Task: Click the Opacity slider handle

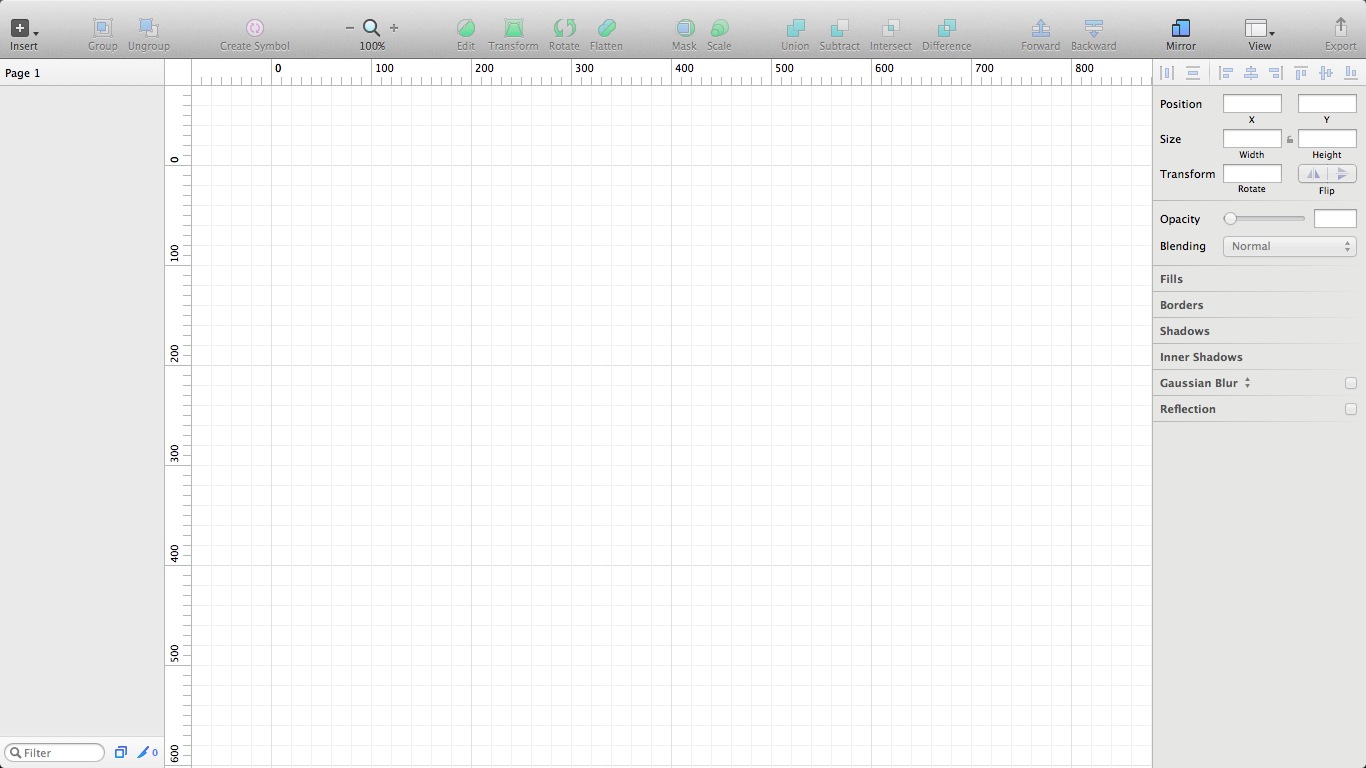Action: pyautogui.click(x=1230, y=219)
